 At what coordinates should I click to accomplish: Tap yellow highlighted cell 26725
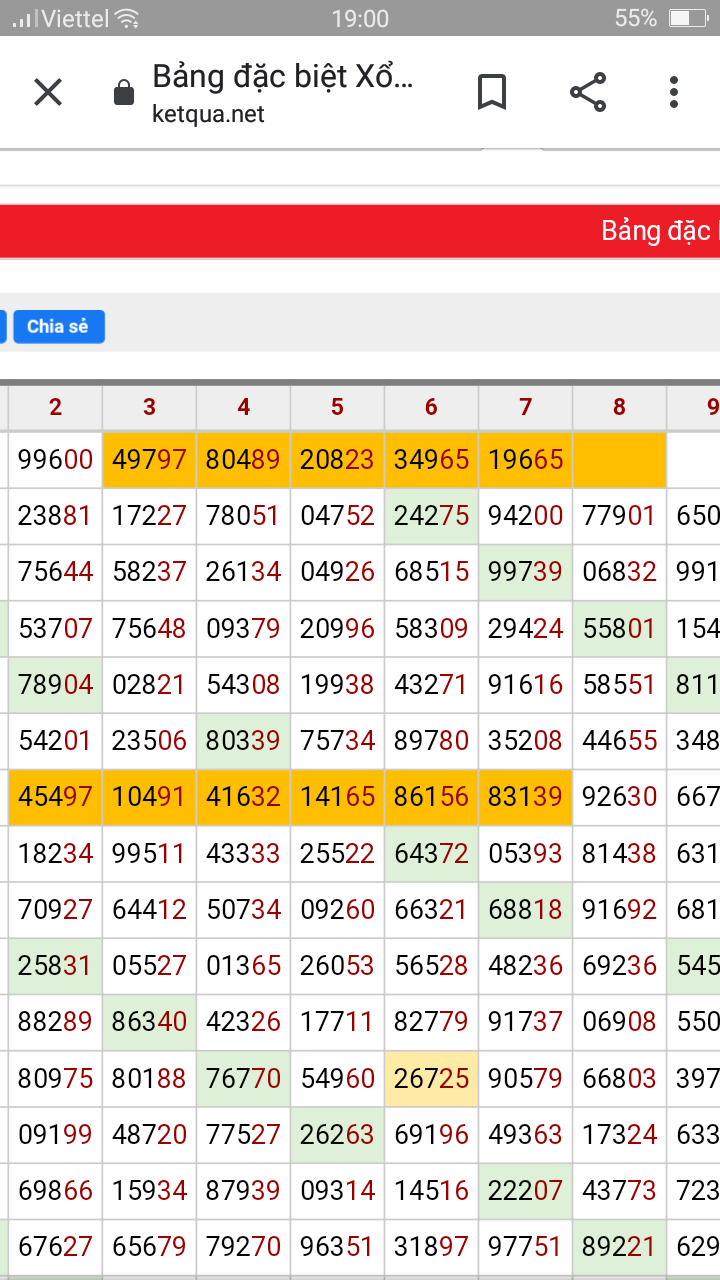pos(432,1078)
